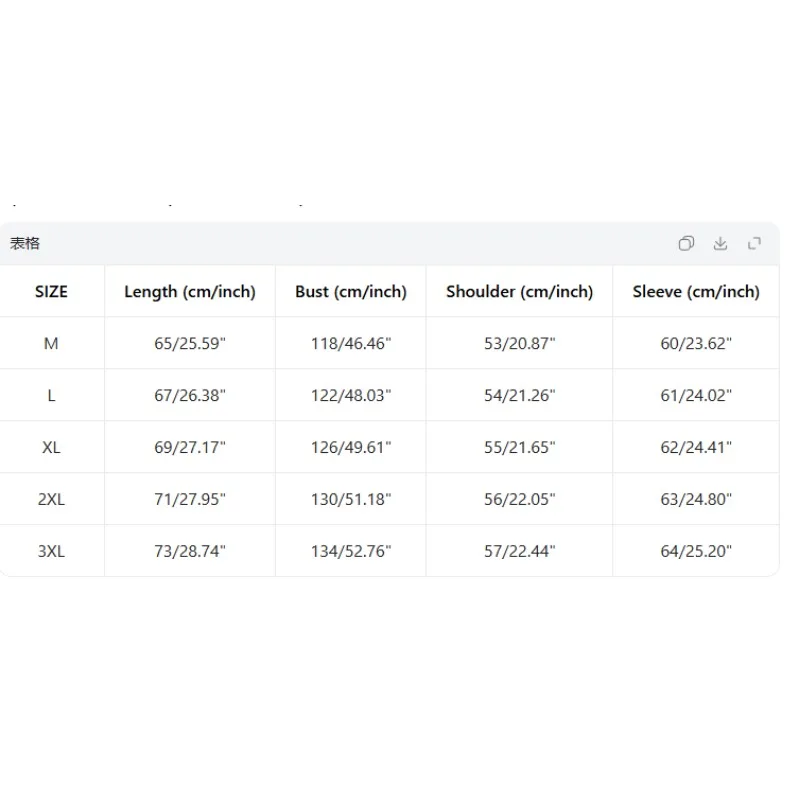Image resolution: width=800 pixels, height=800 pixels.
Task: Click the 55/21.65" shoulder cell
Action: point(519,447)
